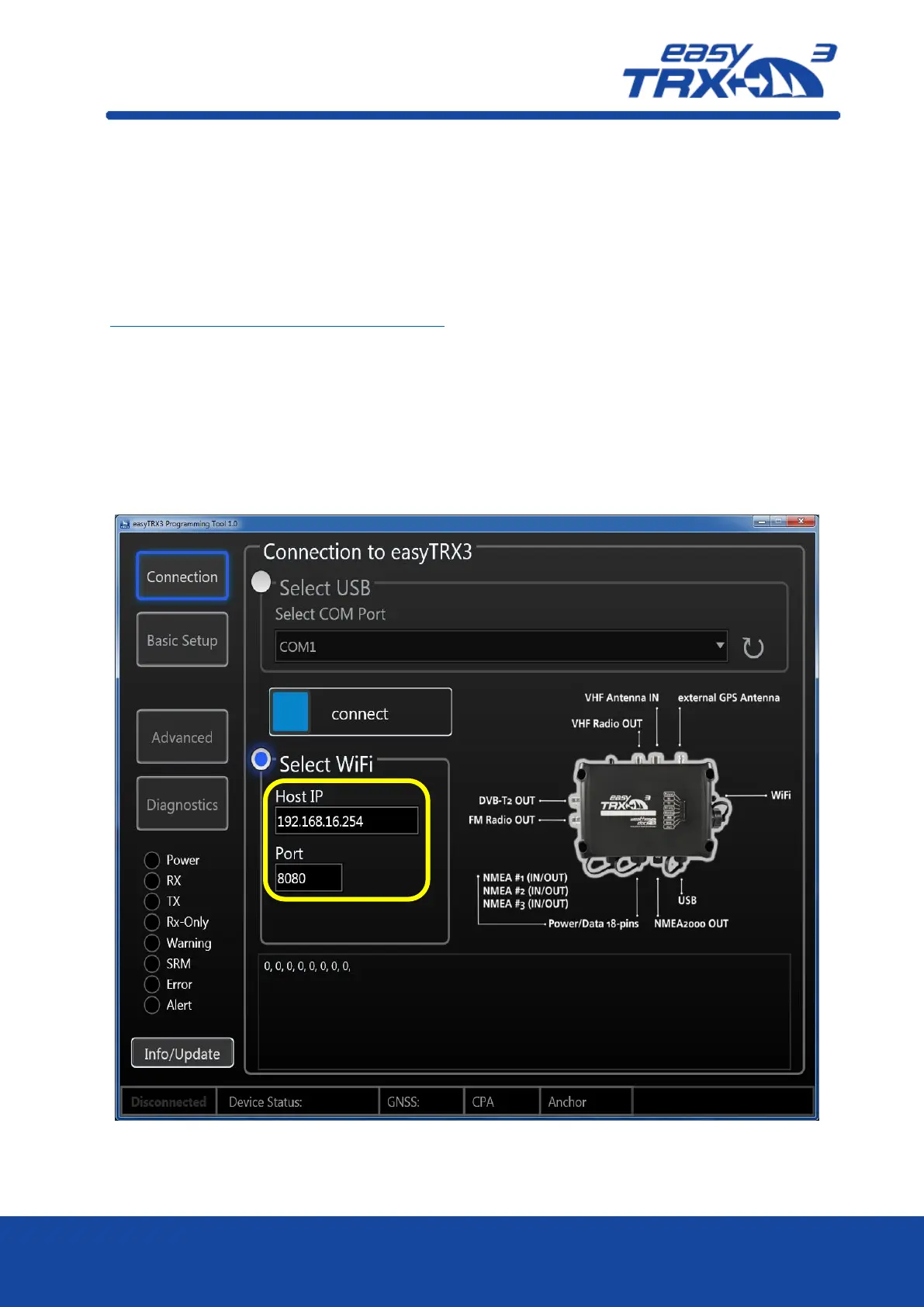Click the SRM status indicator
The image size is (924, 1307).
click(152, 963)
